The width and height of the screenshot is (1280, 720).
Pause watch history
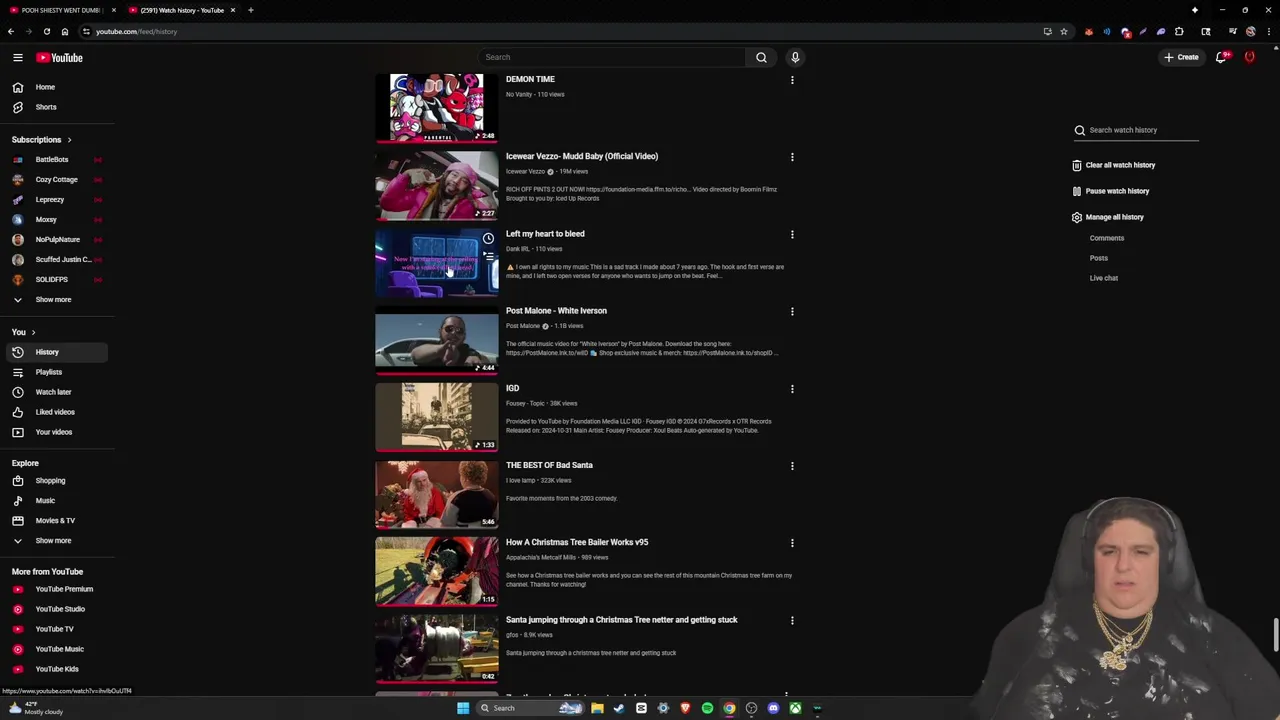[1110, 191]
